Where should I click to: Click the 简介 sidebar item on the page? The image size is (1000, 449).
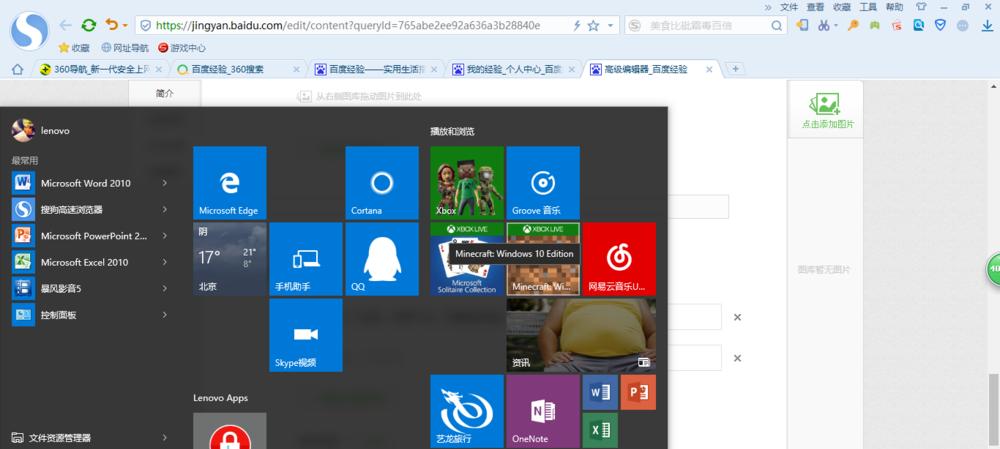(165, 93)
